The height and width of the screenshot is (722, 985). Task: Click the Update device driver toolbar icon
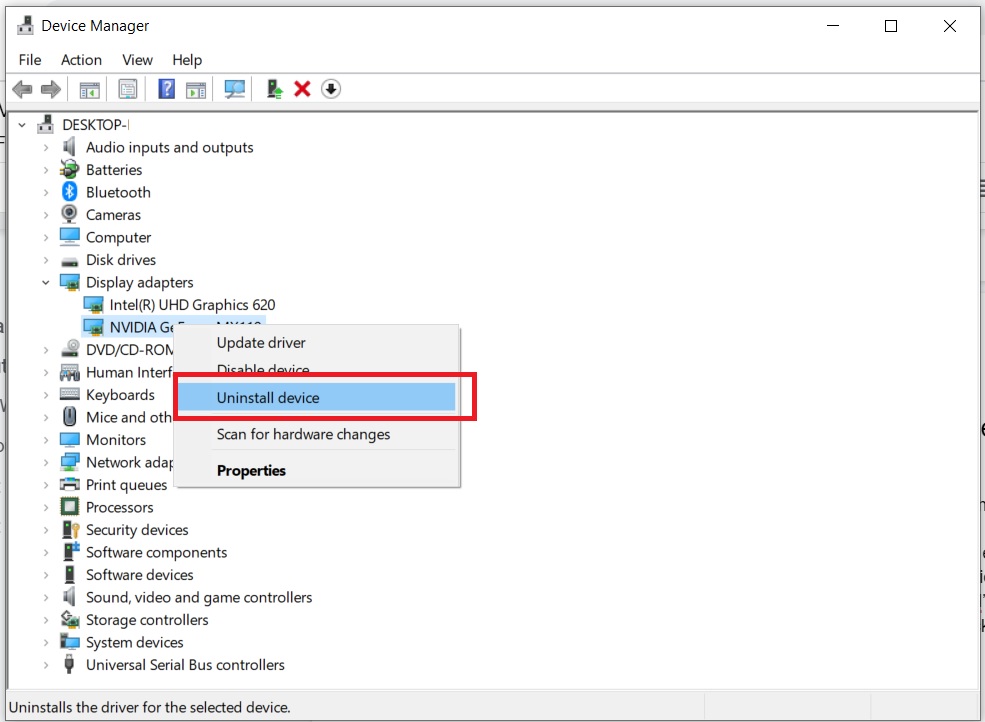coord(275,89)
